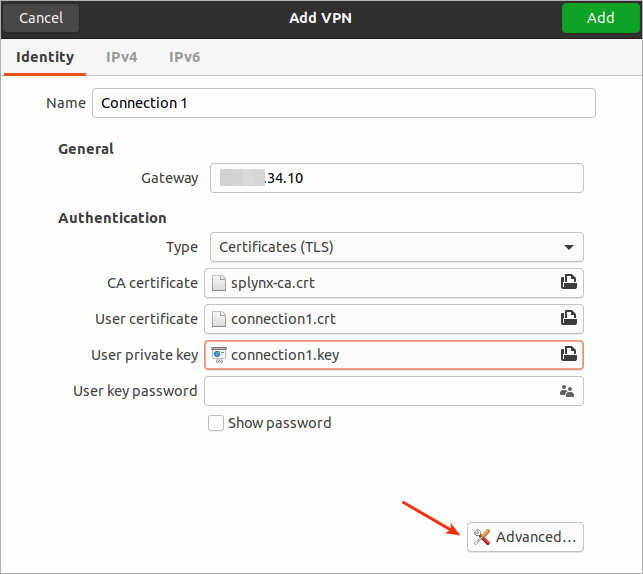The image size is (643, 574).
Task: Open the IPv6 tab
Action: click(185, 57)
